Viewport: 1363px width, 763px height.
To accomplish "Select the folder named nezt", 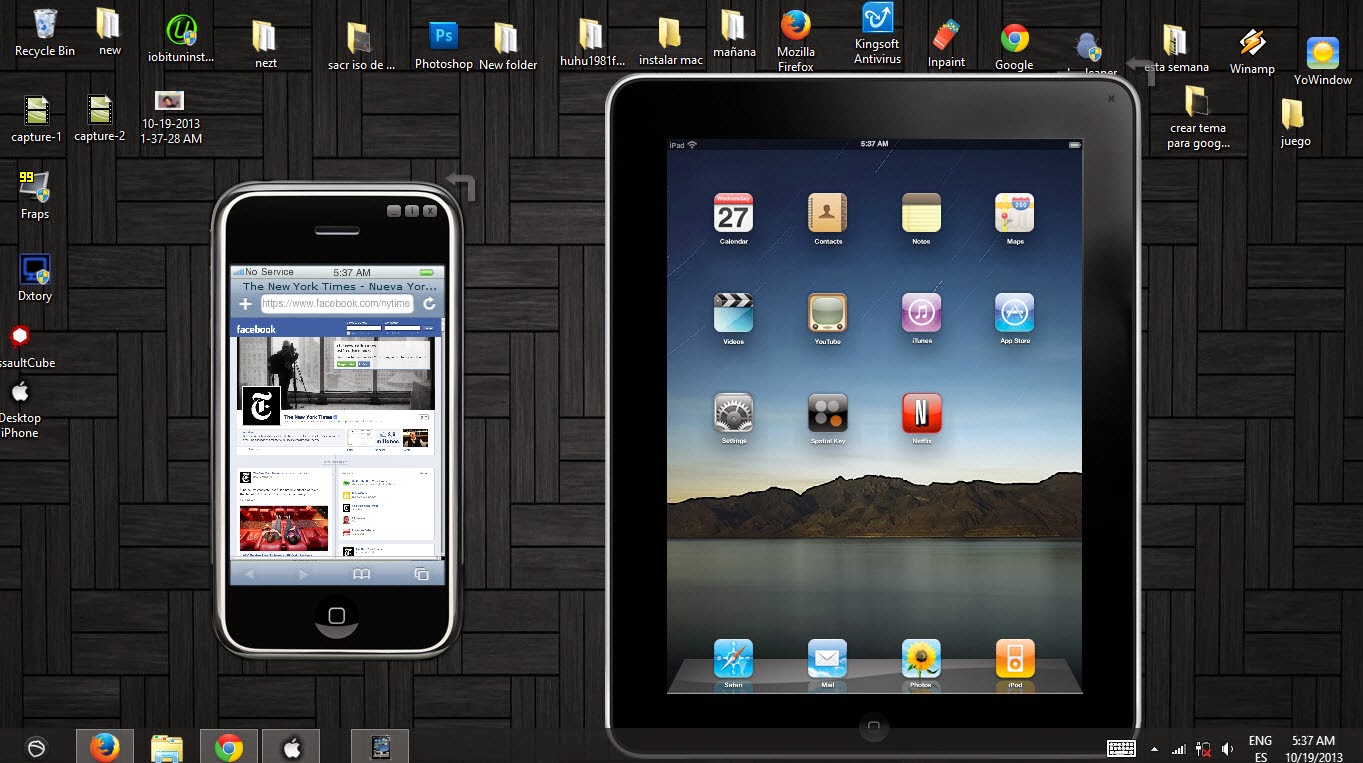I will point(265,45).
